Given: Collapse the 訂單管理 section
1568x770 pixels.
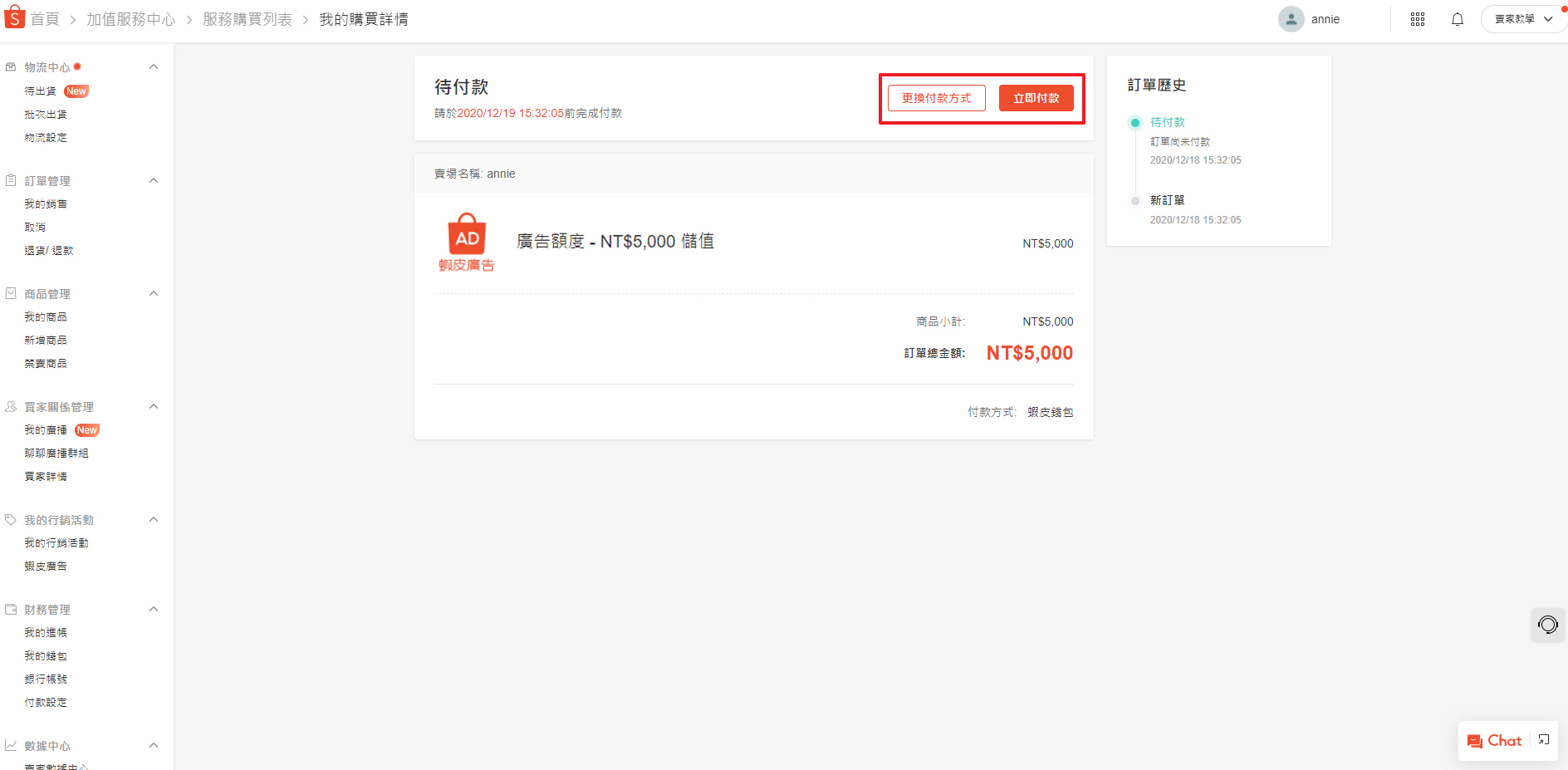Looking at the screenshot, I should point(154,180).
